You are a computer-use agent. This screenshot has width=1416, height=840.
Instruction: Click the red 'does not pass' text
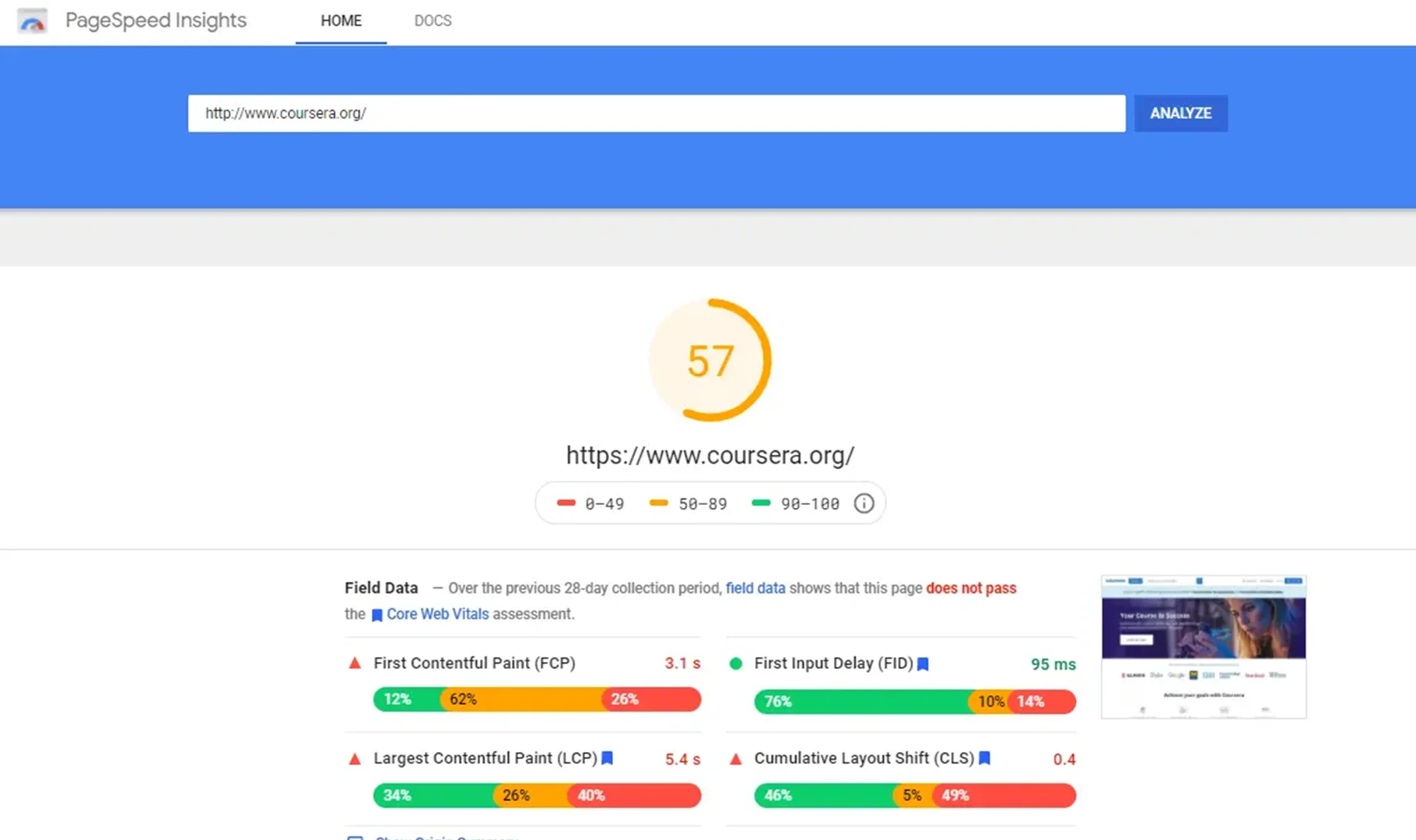point(971,588)
